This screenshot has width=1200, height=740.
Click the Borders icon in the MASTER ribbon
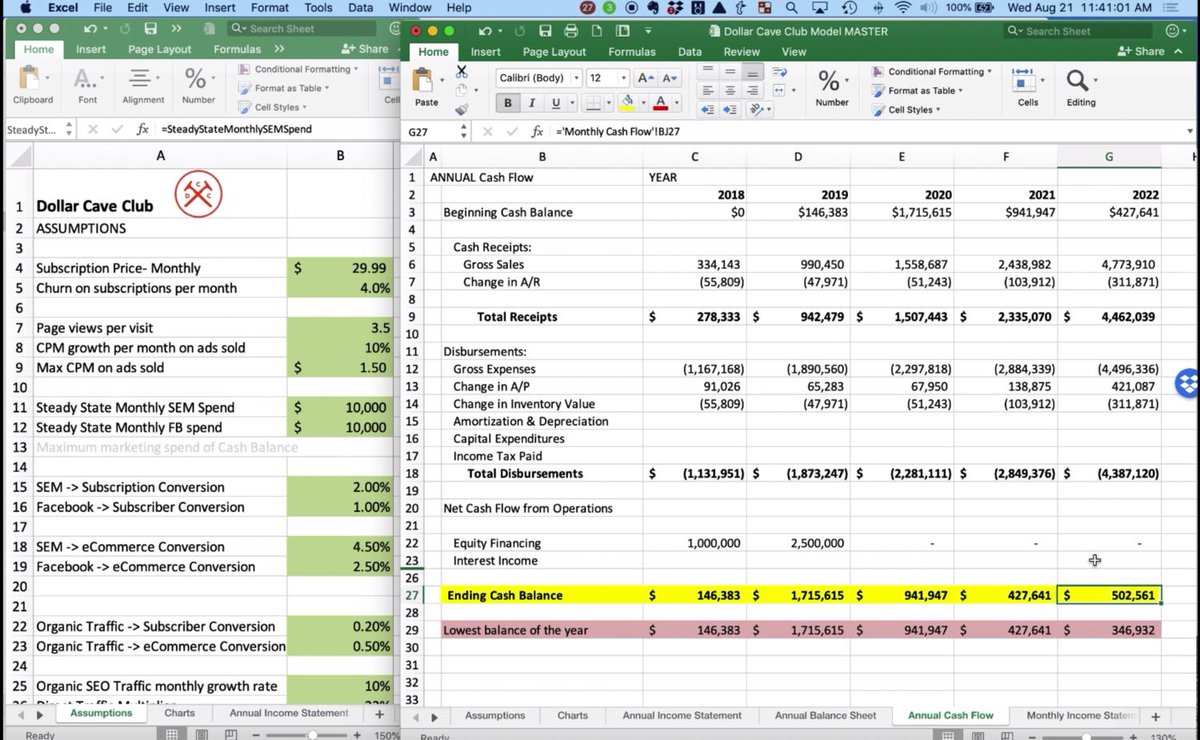[x=593, y=103]
